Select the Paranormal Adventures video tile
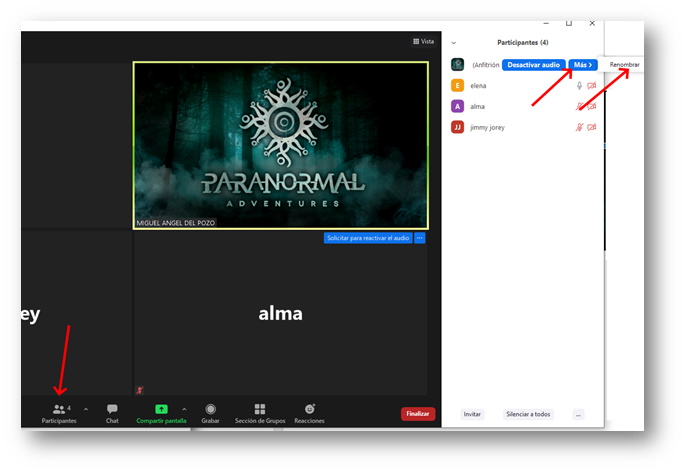The image size is (686, 473). click(280, 146)
